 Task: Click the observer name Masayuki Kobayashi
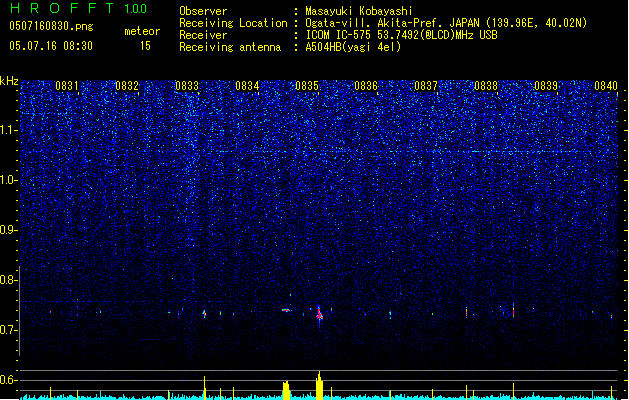(359, 11)
